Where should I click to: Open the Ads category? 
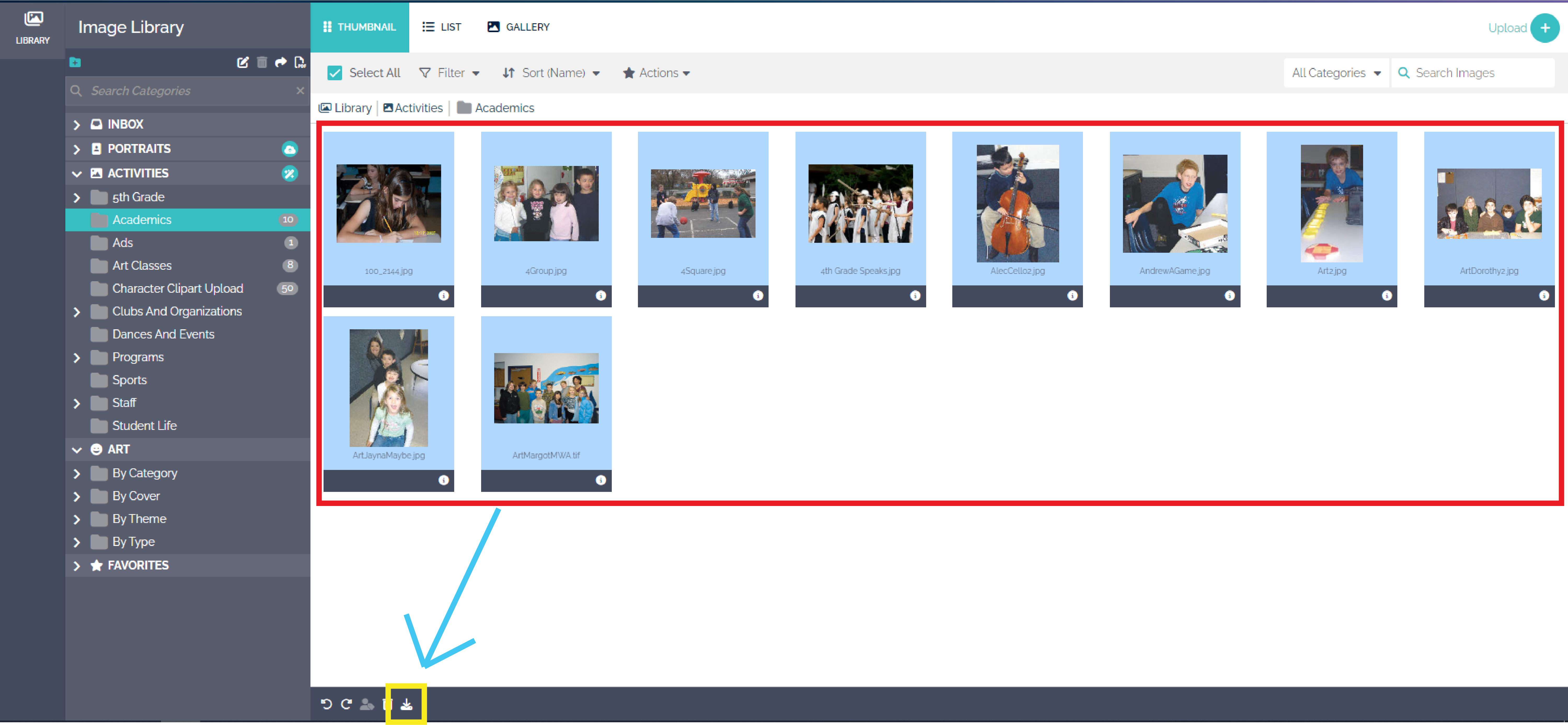coord(187,243)
